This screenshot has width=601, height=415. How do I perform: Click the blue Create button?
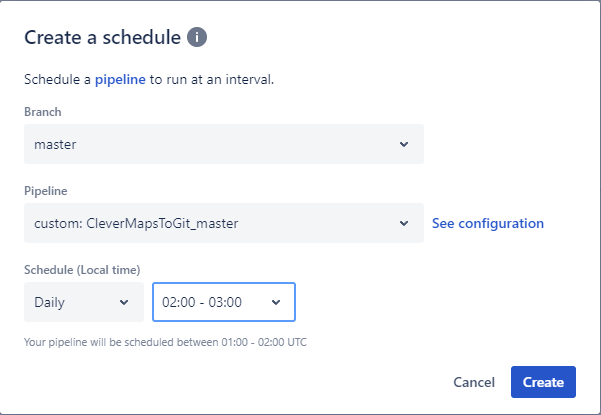click(543, 382)
